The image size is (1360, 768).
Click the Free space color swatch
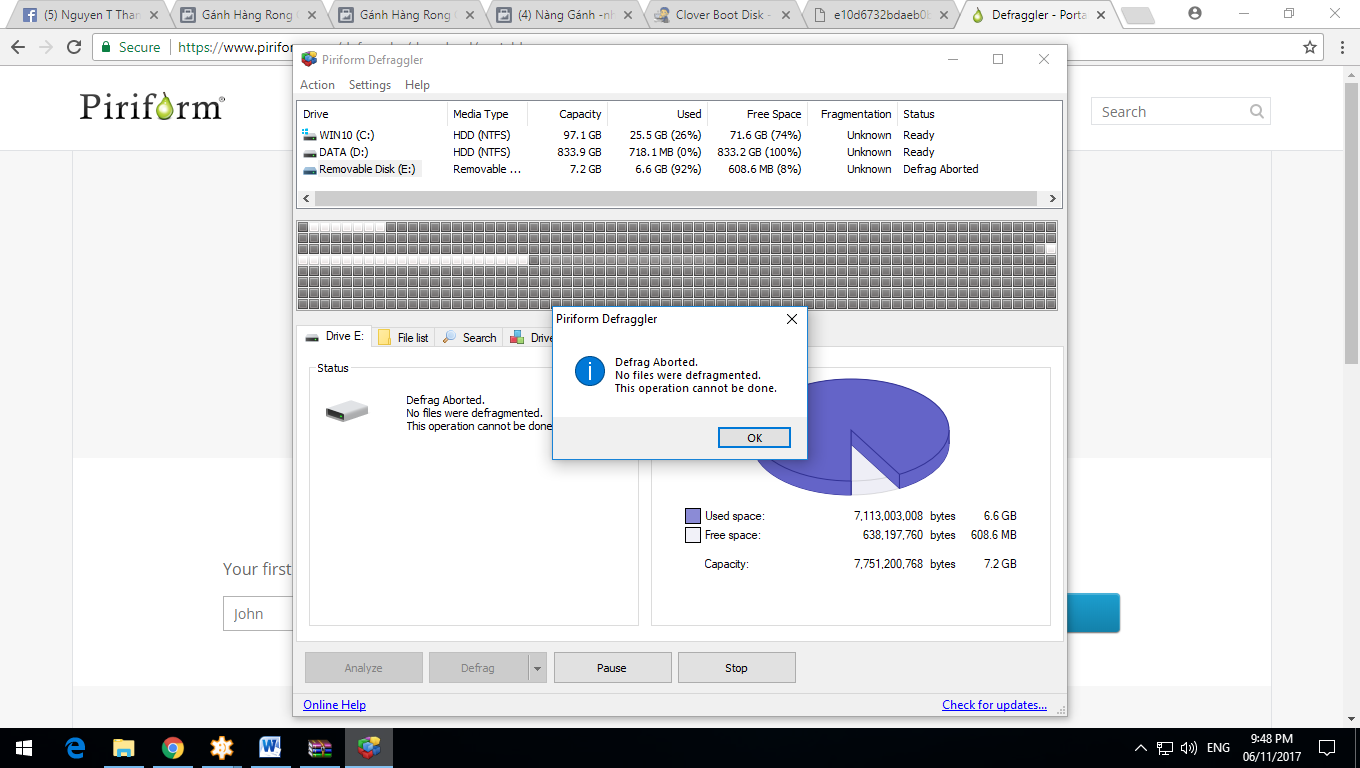pyautogui.click(x=693, y=535)
